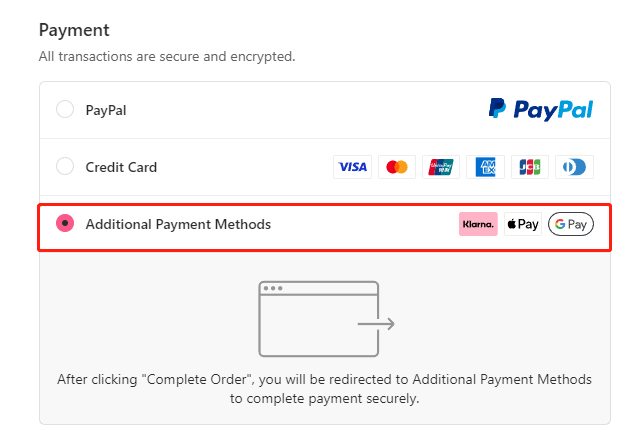Click the Mastercard icon
Screen dimensions: 634x436
[397, 167]
